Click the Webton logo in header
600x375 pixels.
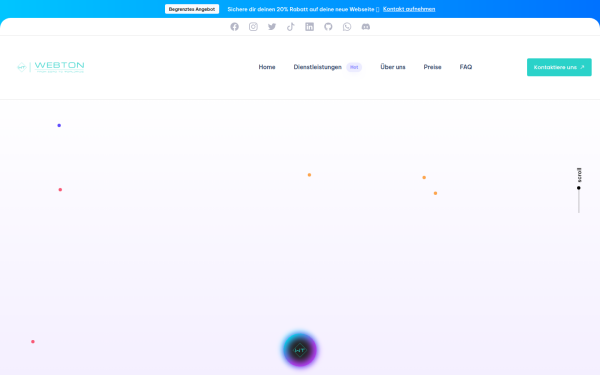click(51, 67)
